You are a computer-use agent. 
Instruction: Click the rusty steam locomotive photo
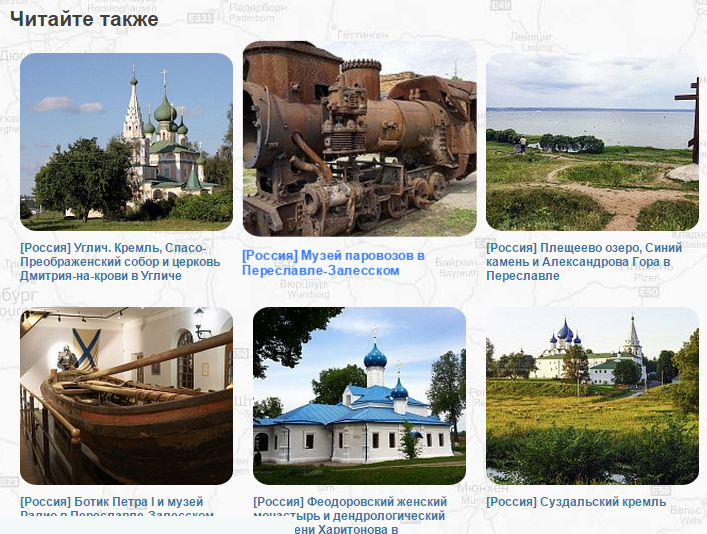(360, 138)
